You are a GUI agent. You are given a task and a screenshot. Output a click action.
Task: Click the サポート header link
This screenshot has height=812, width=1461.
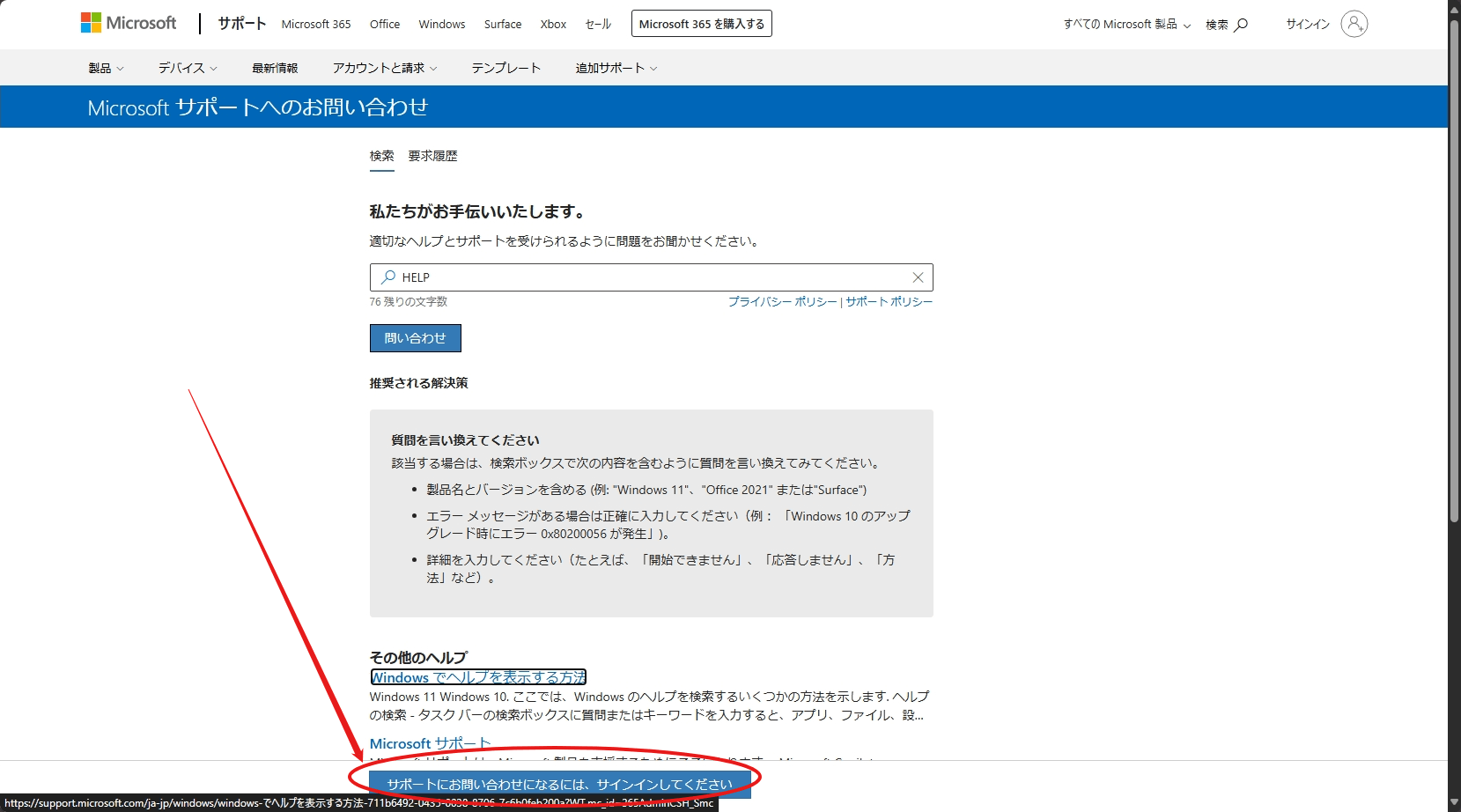coord(242,24)
